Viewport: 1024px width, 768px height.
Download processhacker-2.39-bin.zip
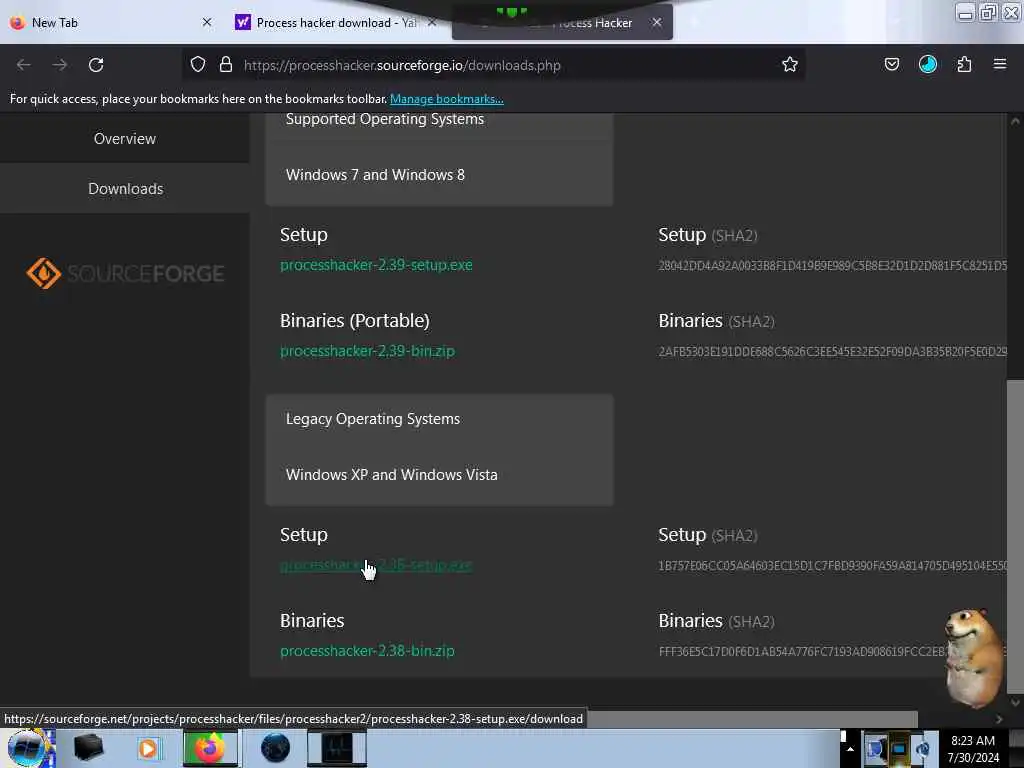pyautogui.click(x=367, y=351)
